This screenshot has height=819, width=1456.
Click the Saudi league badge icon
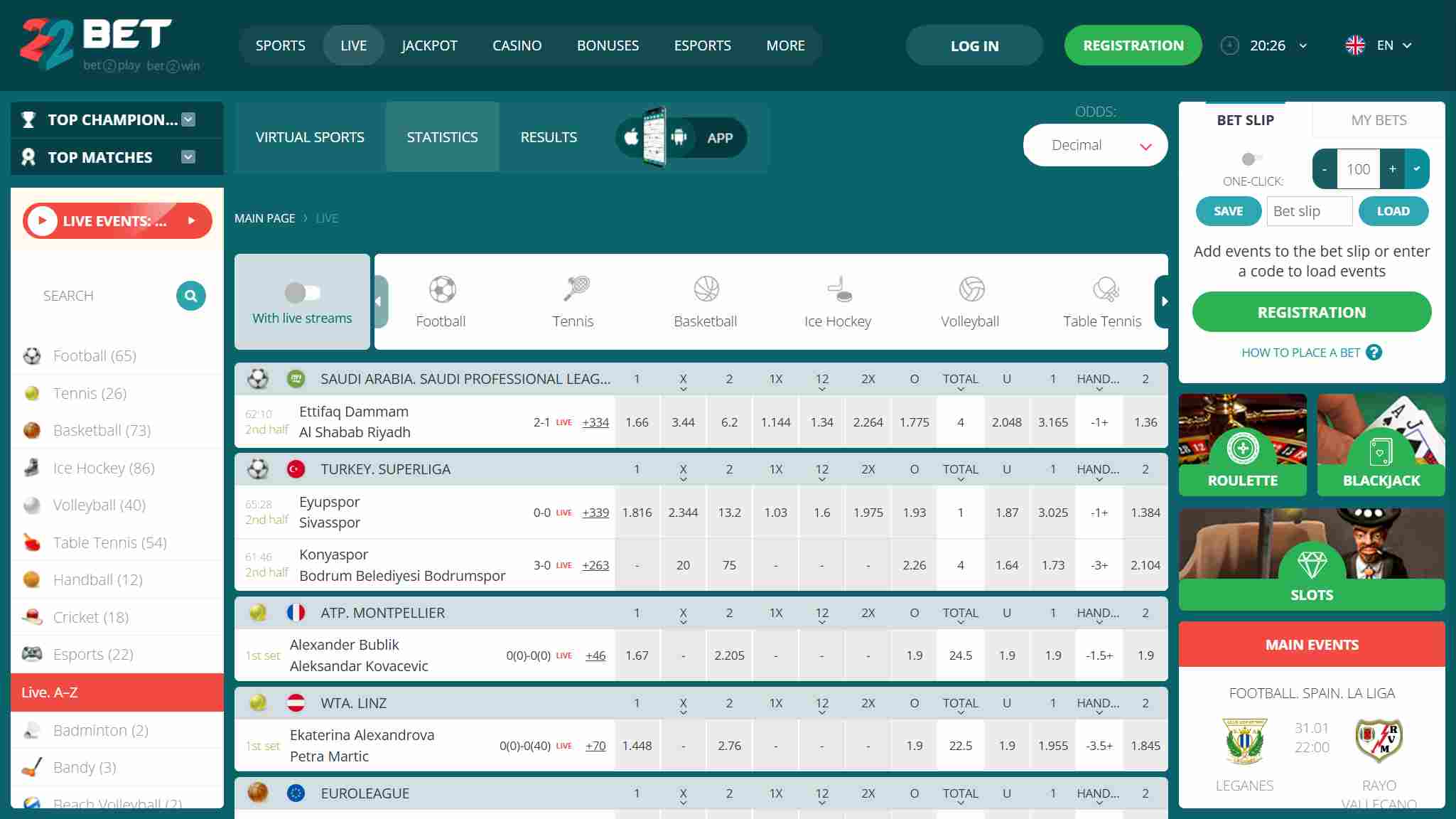click(x=296, y=379)
